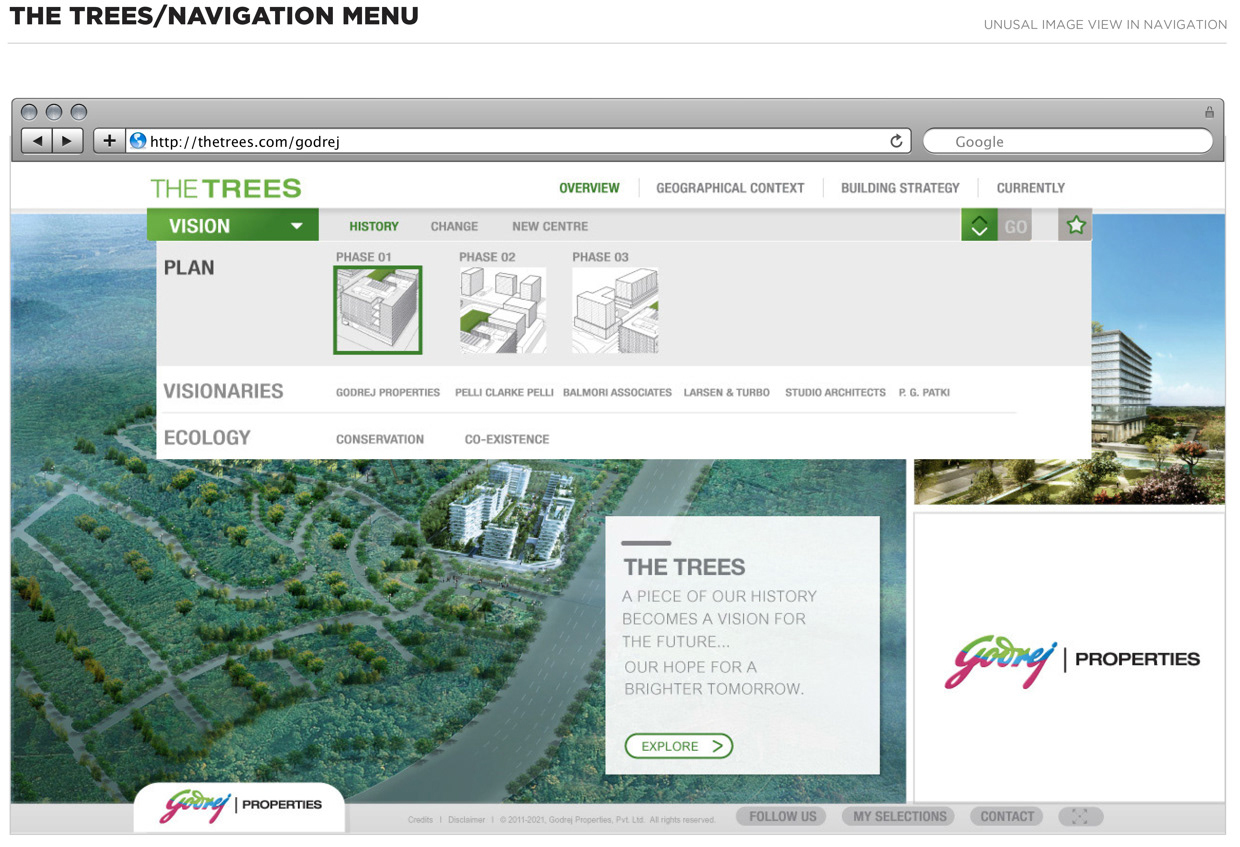Image resolution: width=1240 pixels, height=847 pixels.
Task: Open the Larsen & Turbo link
Action: coord(727,393)
